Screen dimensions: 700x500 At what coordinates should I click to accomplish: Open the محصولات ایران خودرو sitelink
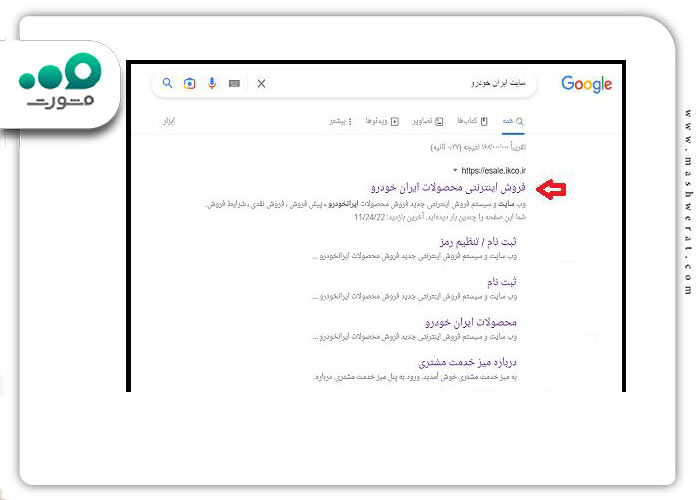point(471,322)
